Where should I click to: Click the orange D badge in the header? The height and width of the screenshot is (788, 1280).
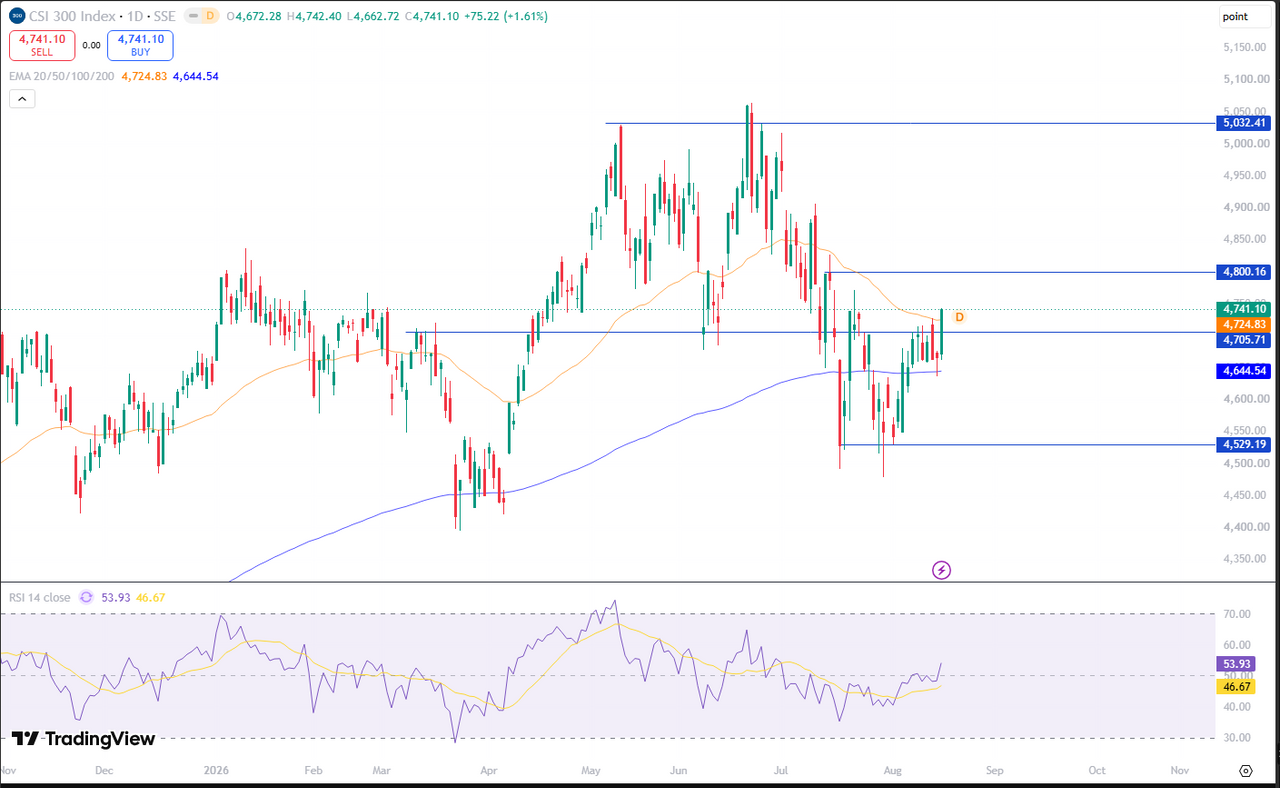click(209, 16)
